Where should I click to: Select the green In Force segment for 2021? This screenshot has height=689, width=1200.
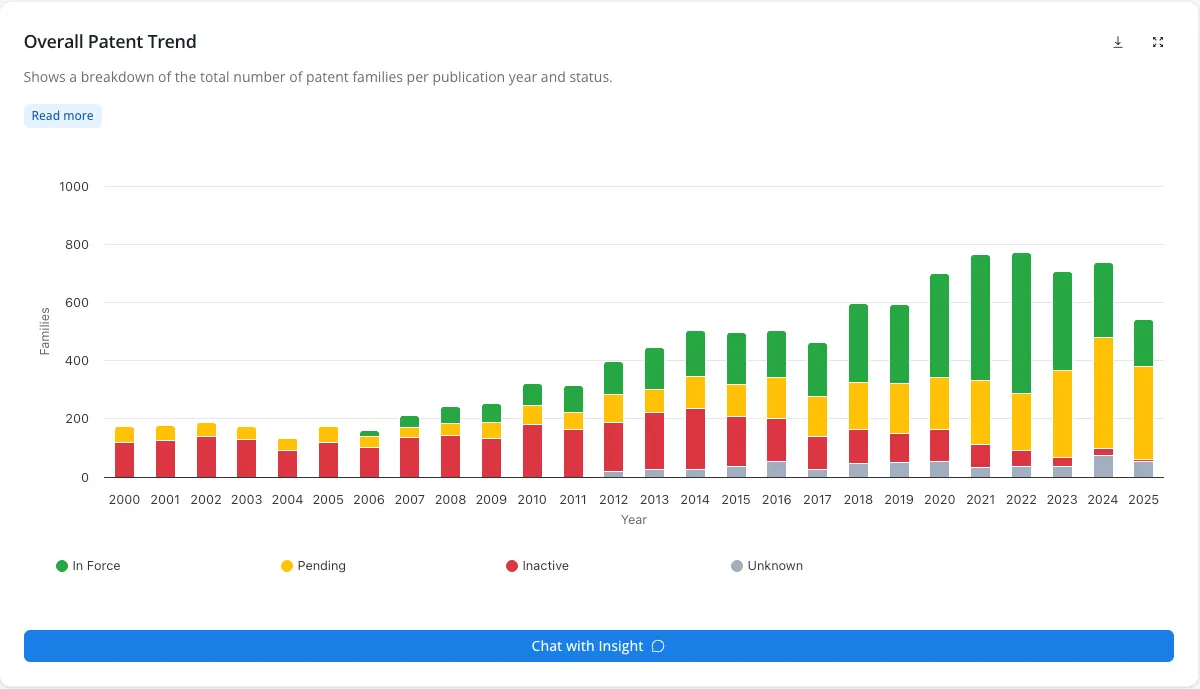pos(980,318)
